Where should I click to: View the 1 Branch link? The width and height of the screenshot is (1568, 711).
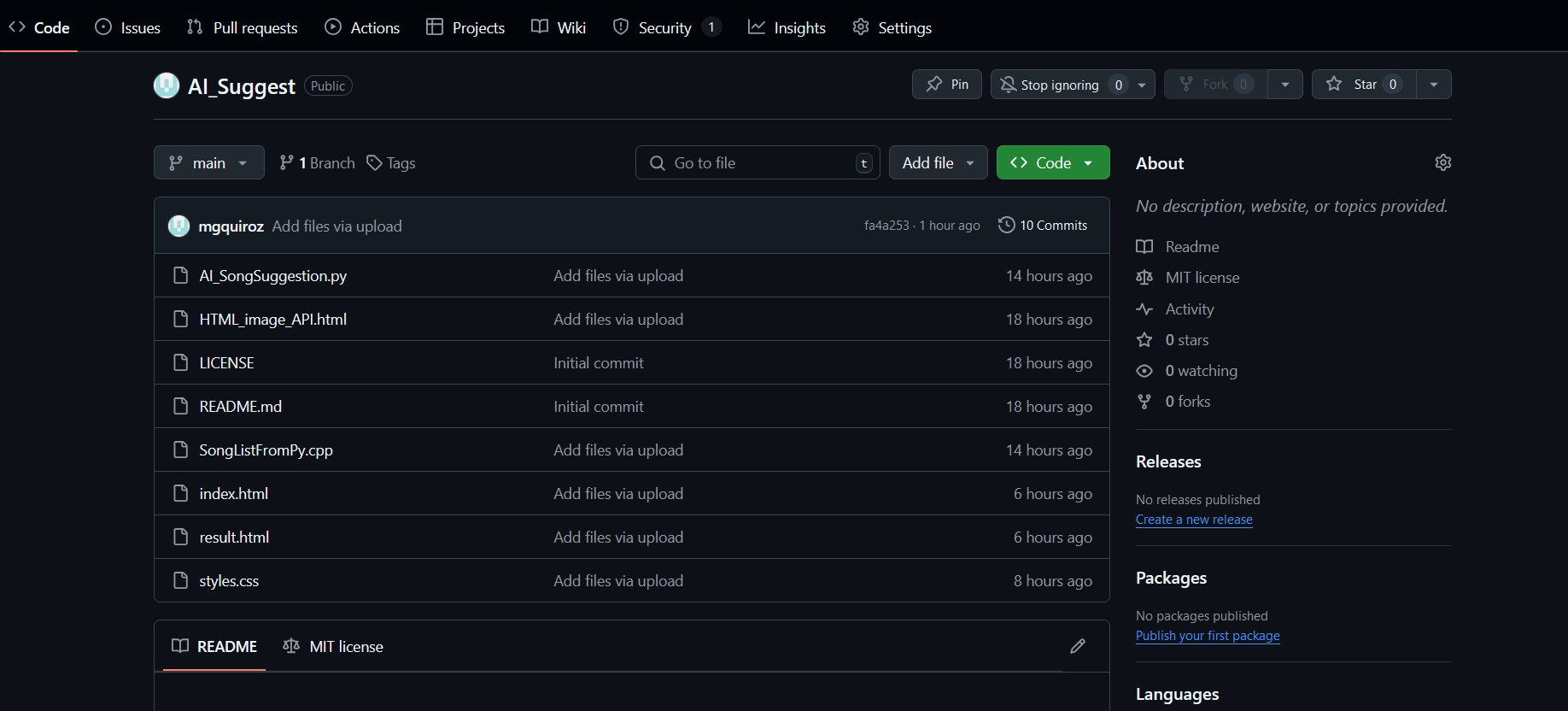click(317, 163)
